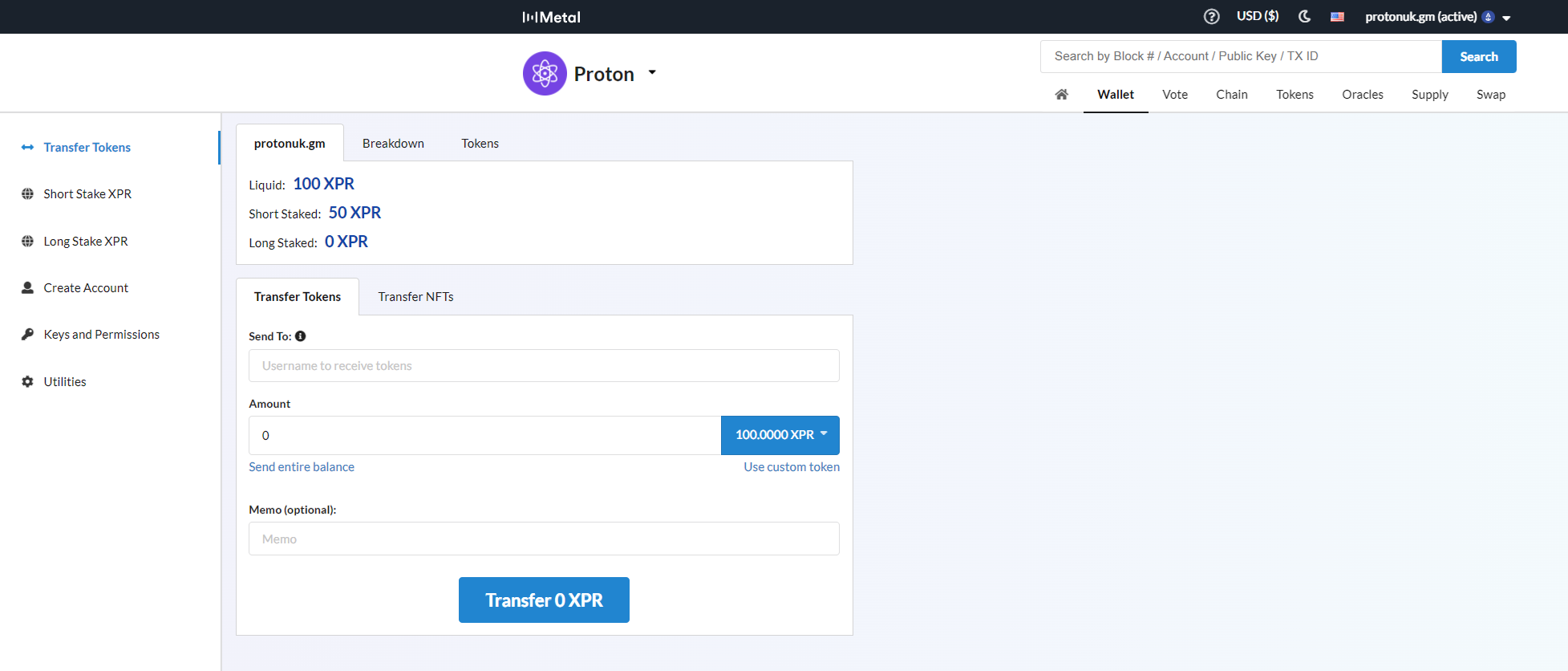Open the 100.0000 XPR token dropdown
The width and height of the screenshot is (1568, 671).
click(780, 435)
